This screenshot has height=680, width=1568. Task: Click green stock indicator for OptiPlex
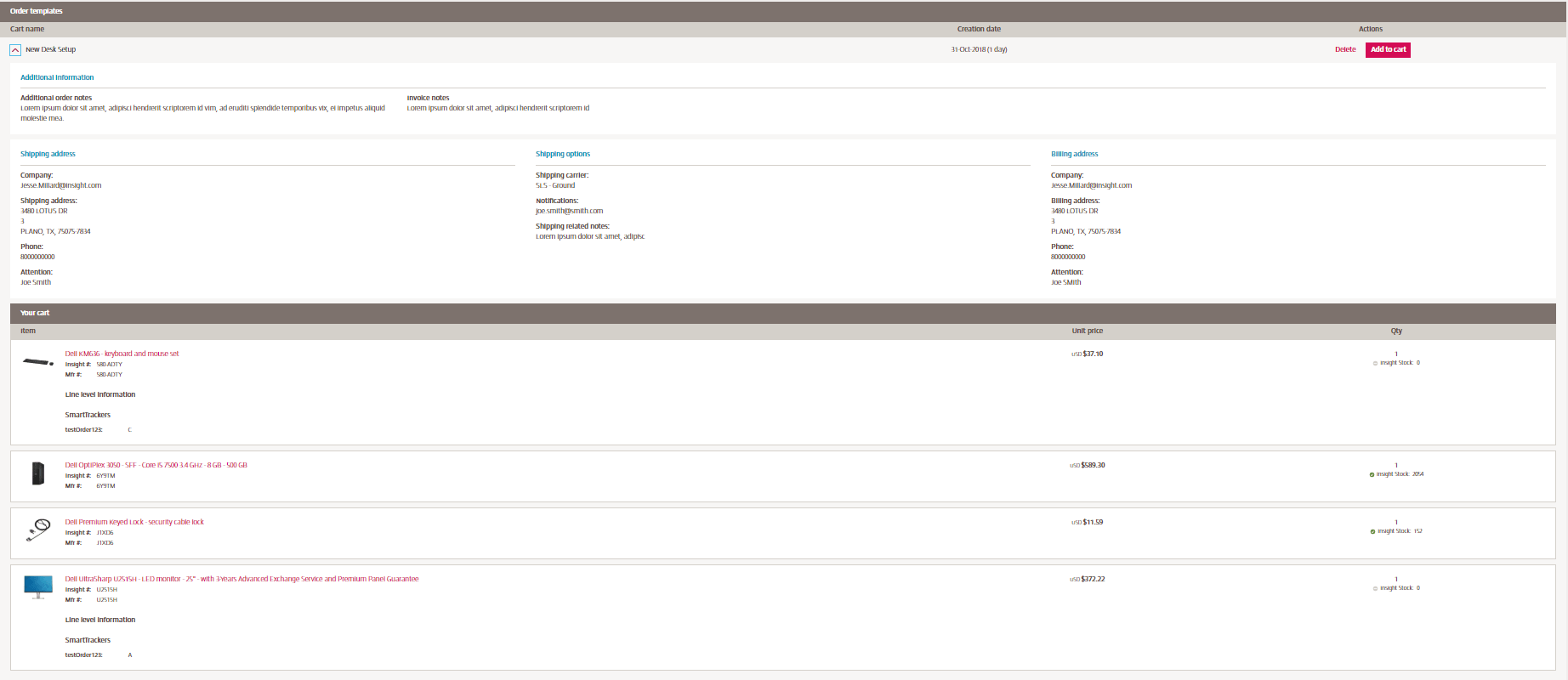[x=1372, y=474]
